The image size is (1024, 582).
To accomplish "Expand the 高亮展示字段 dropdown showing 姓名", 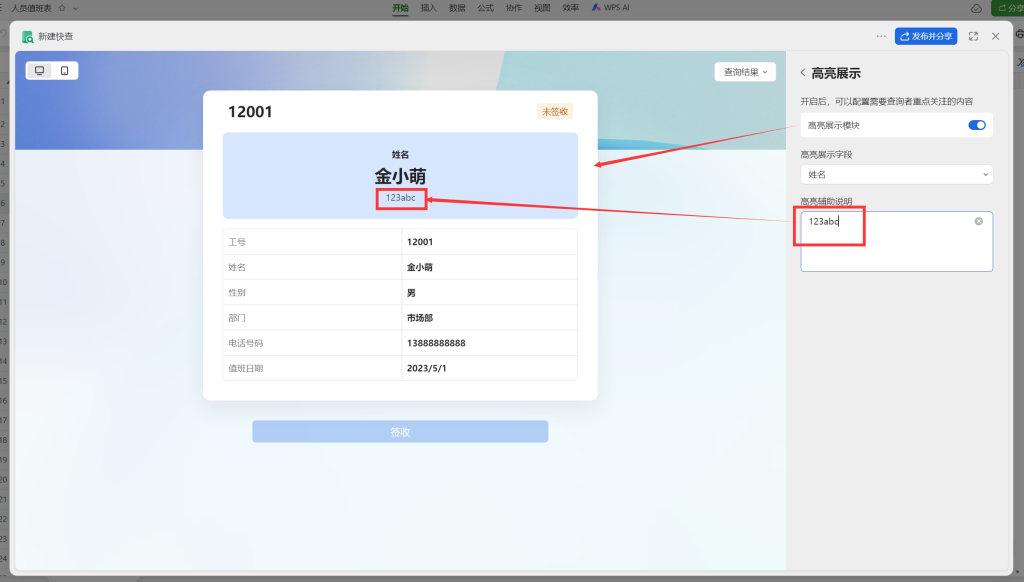I will pos(896,174).
